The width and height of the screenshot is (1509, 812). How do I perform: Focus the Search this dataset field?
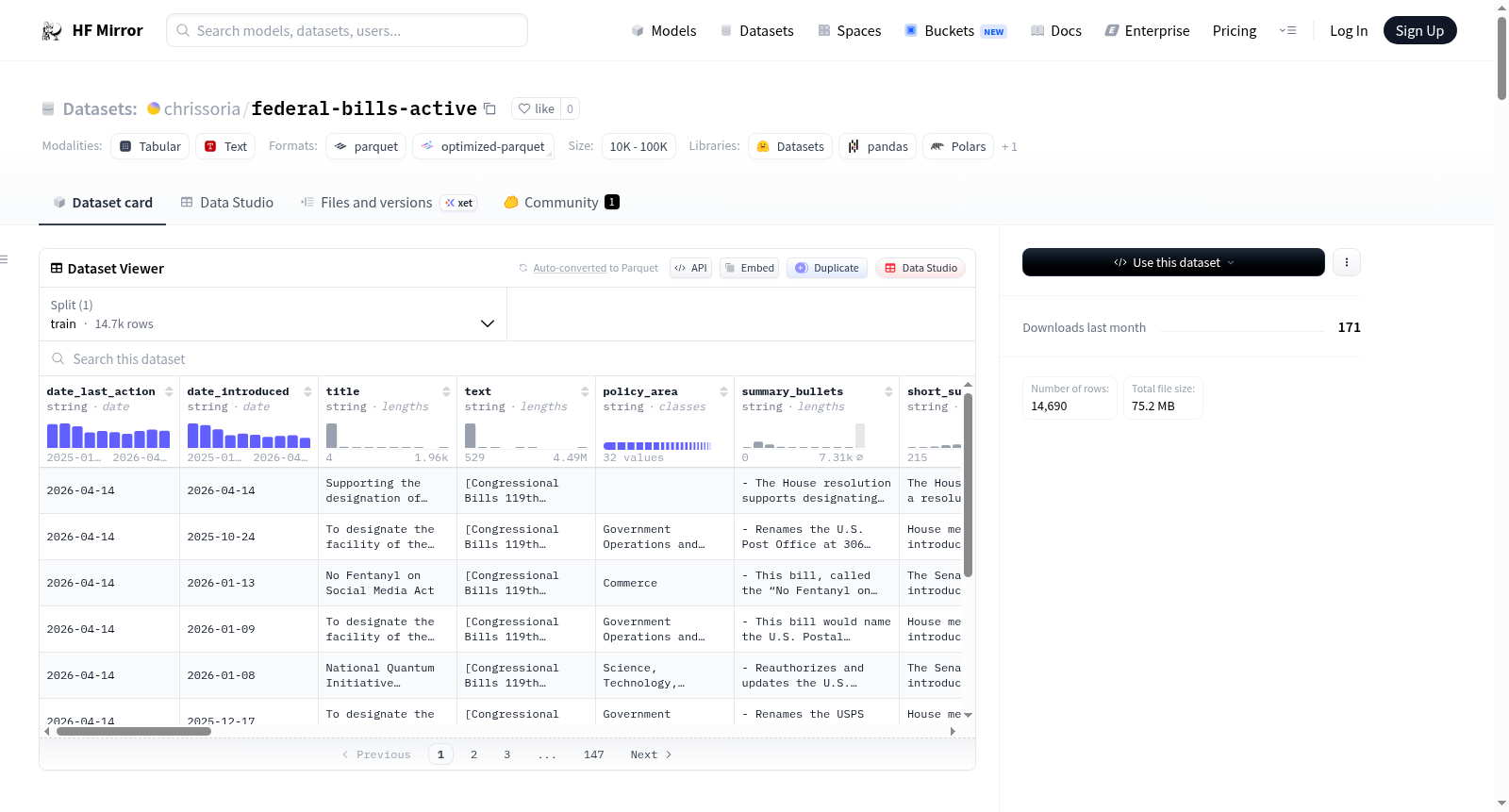(x=507, y=359)
